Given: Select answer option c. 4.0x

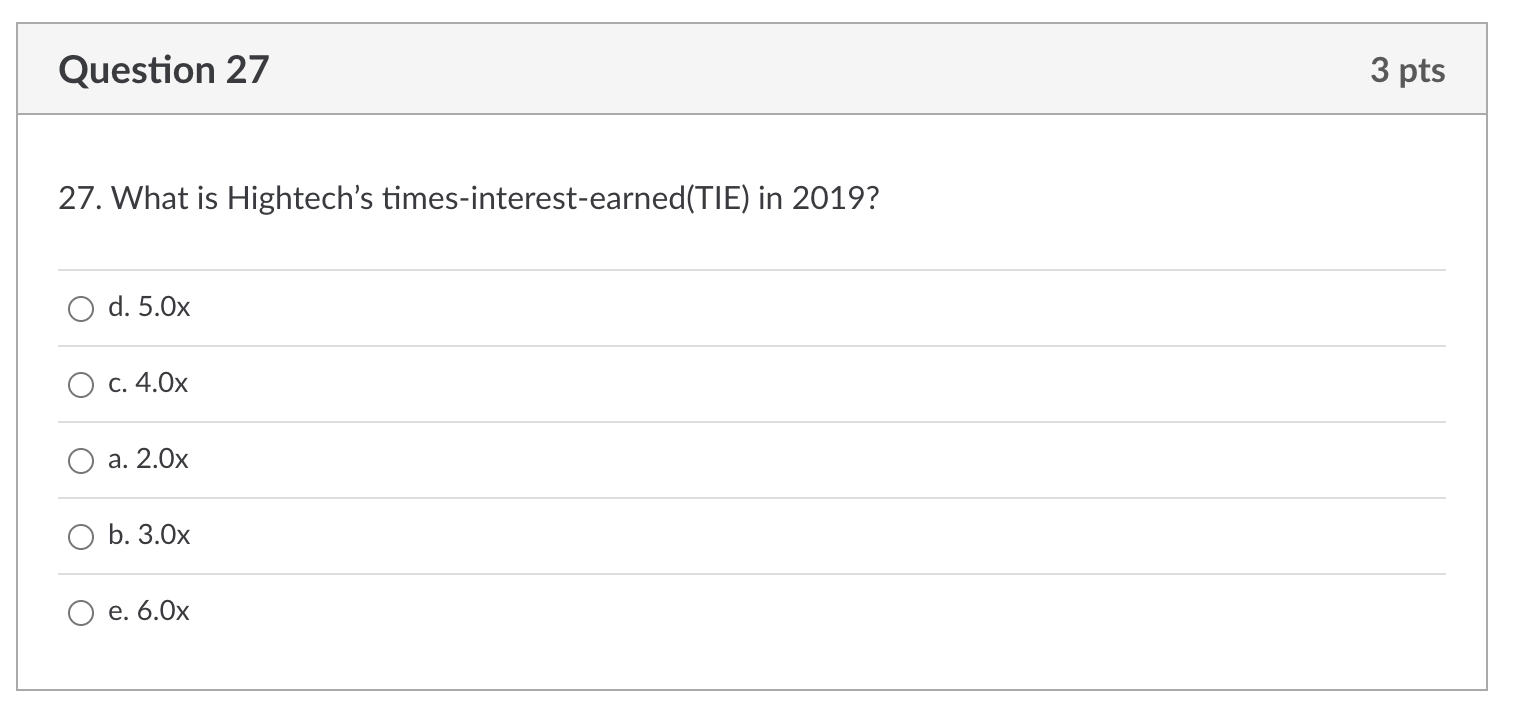Looking at the screenshot, I should point(81,384).
